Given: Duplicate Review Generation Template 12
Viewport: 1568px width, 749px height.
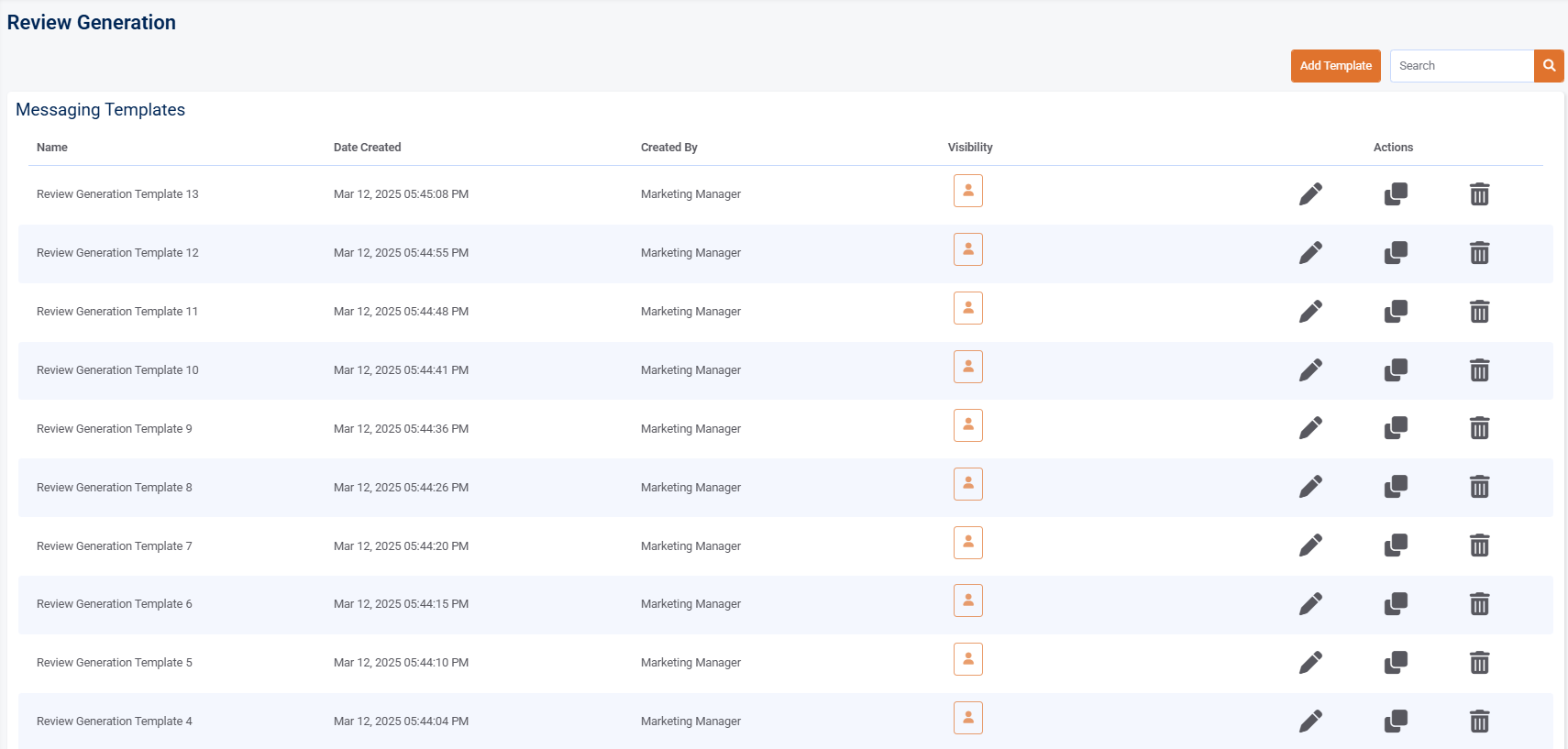Looking at the screenshot, I should point(1395,252).
